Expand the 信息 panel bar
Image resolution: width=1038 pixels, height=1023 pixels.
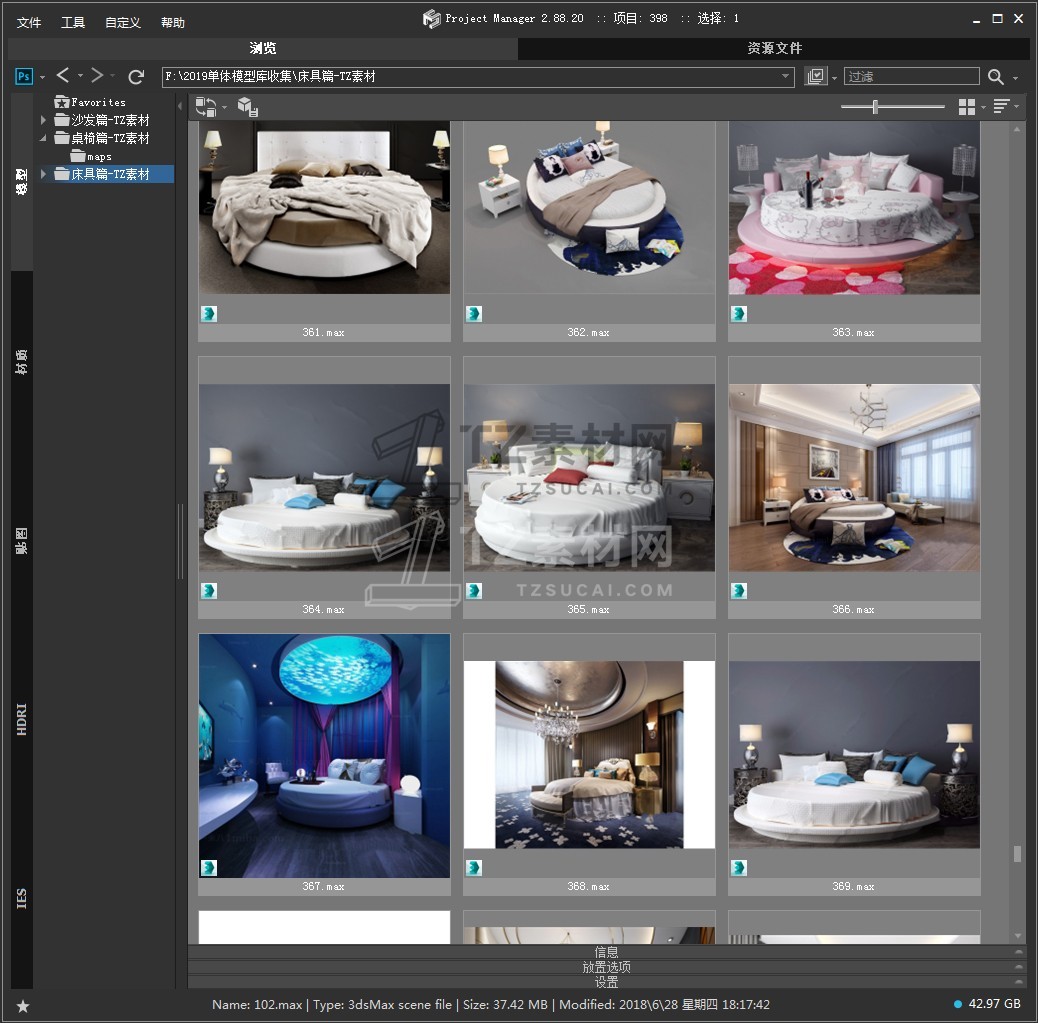click(x=606, y=952)
